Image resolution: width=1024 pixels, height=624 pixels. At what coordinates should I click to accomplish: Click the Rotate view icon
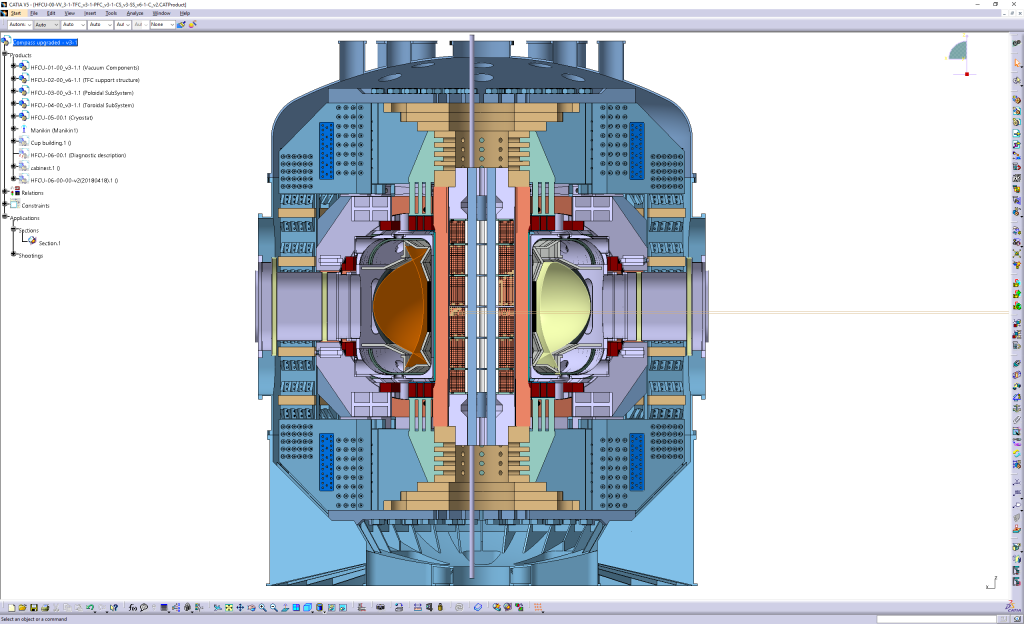pos(251,606)
